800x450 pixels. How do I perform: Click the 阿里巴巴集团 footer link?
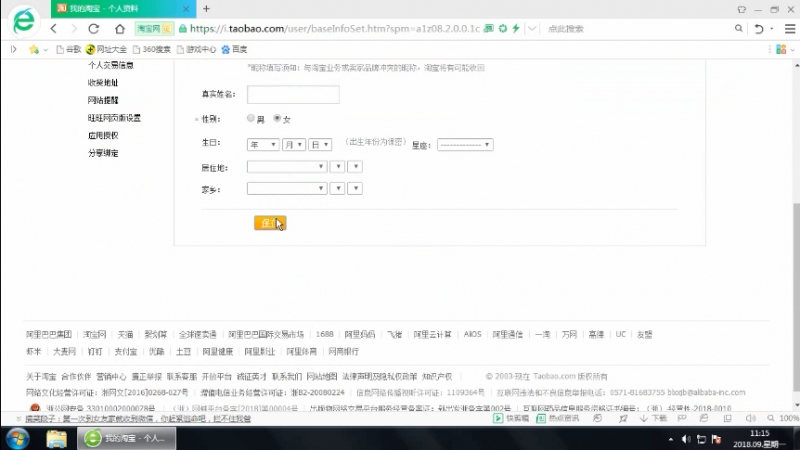click(x=49, y=334)
